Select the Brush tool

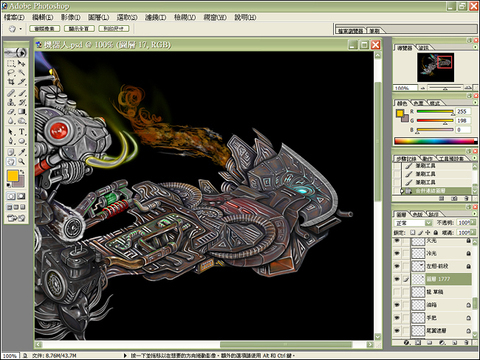tap(22, 93)
